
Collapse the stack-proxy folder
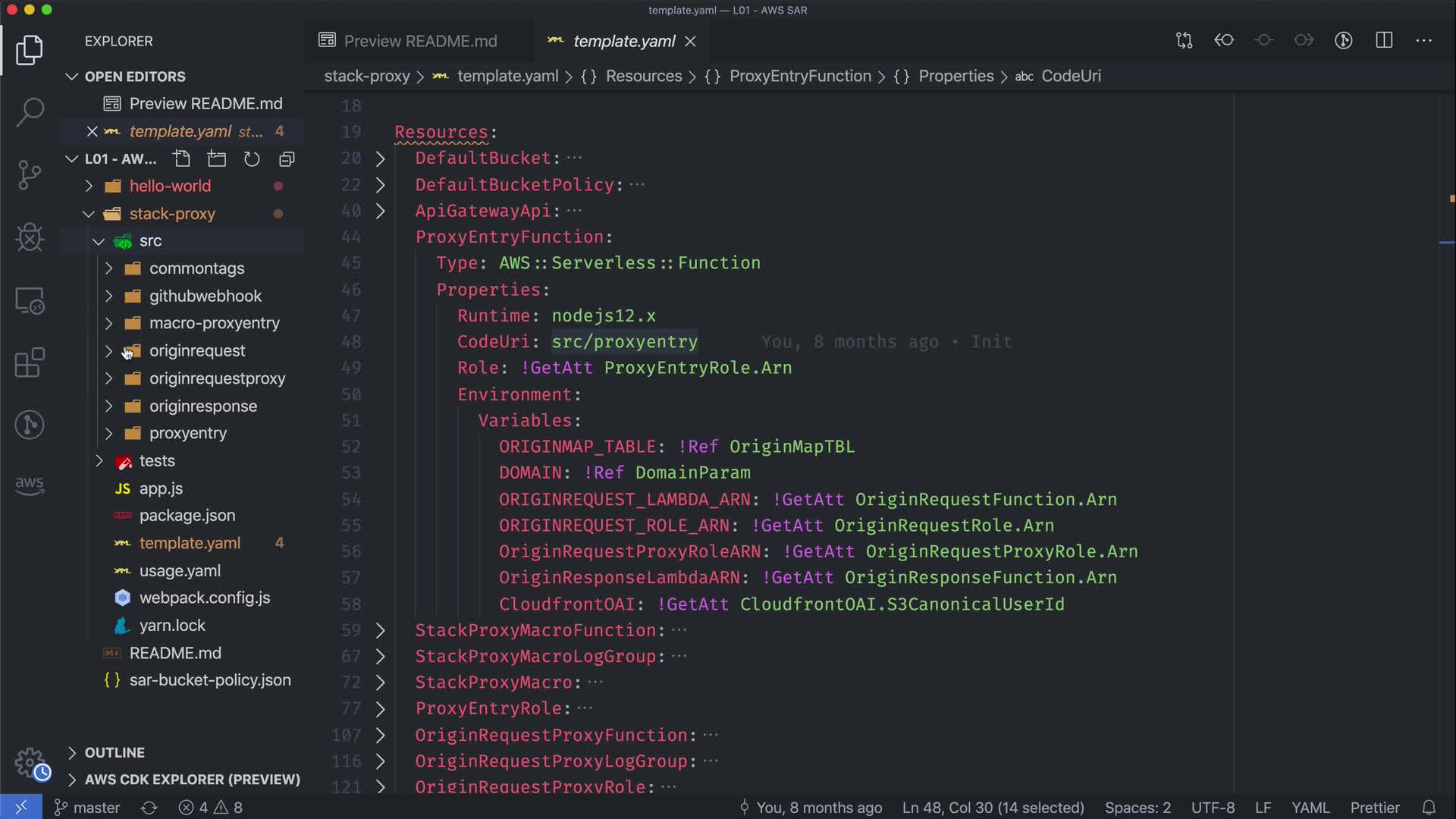point(172,214)
